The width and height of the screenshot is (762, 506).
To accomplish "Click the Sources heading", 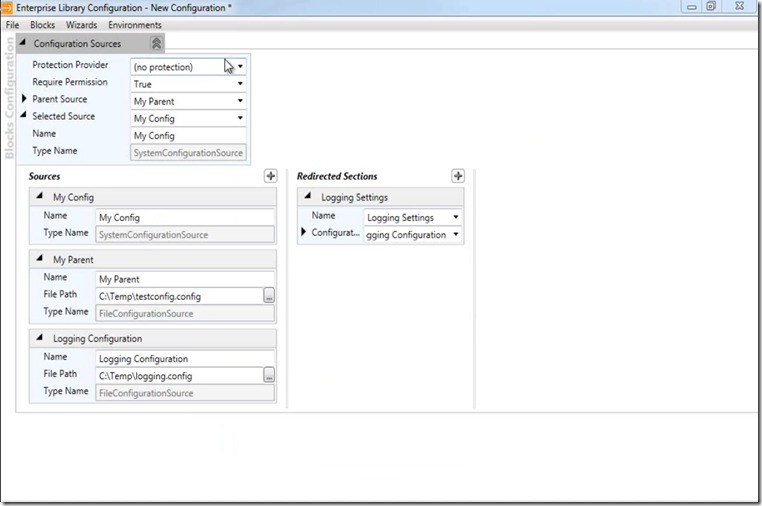I will tap(44, 176).
